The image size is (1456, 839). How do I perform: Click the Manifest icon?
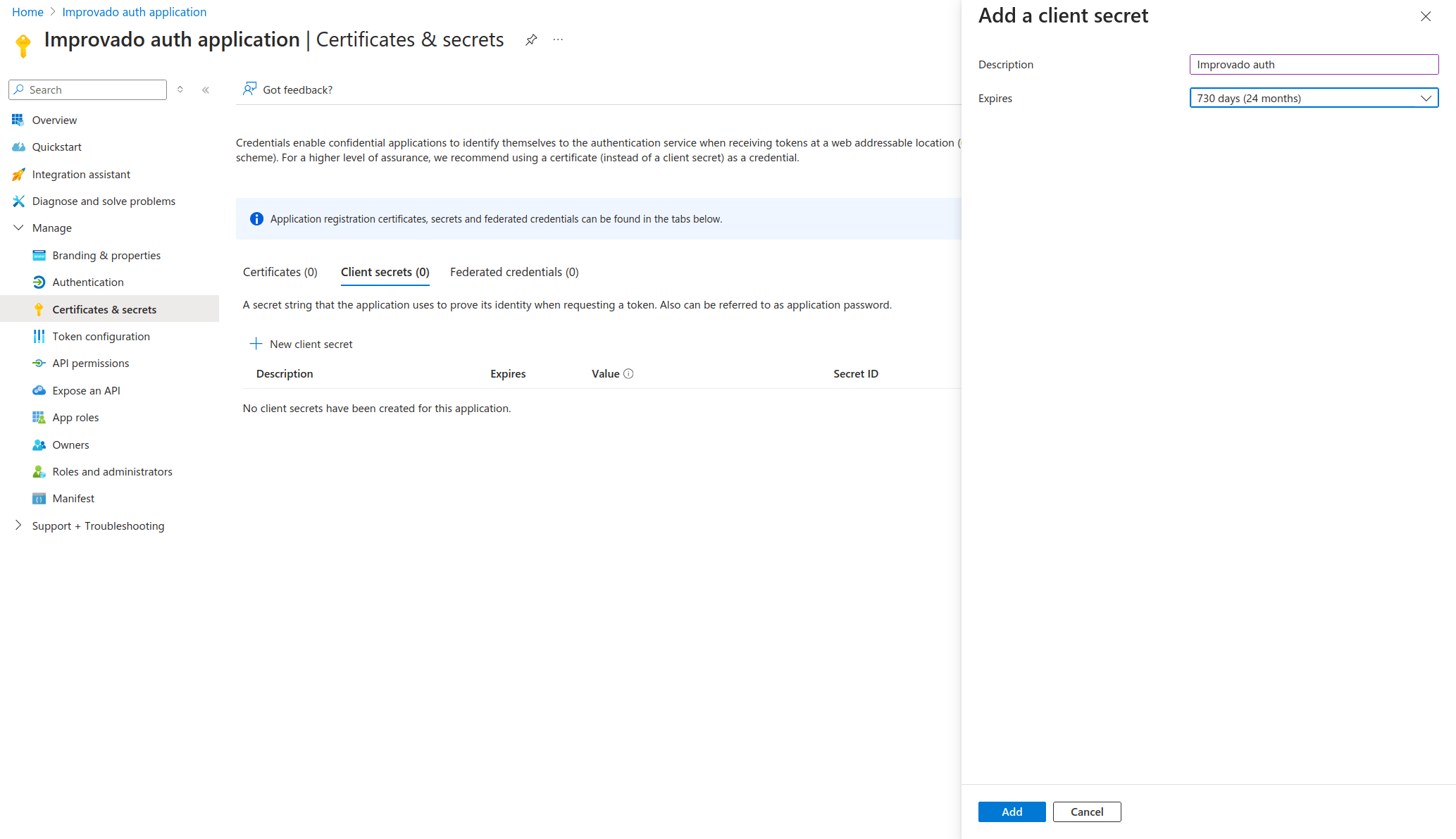point(39,499)
